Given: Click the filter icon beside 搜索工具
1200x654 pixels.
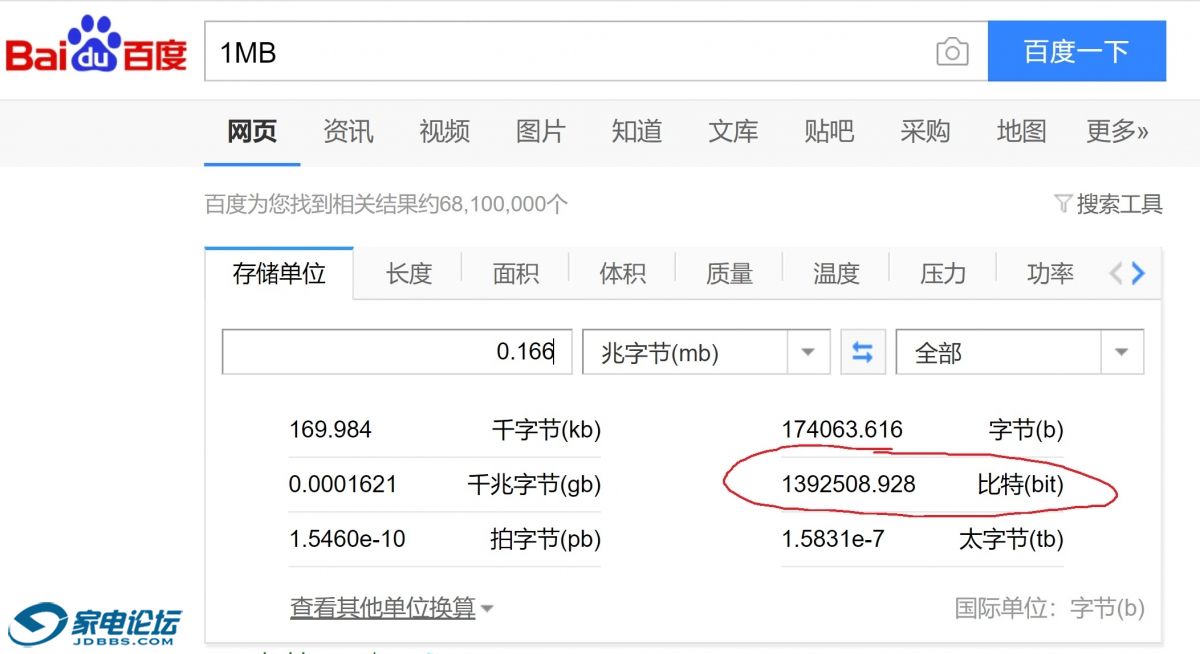Looking at the screenshot, I should pos(1063,204).
